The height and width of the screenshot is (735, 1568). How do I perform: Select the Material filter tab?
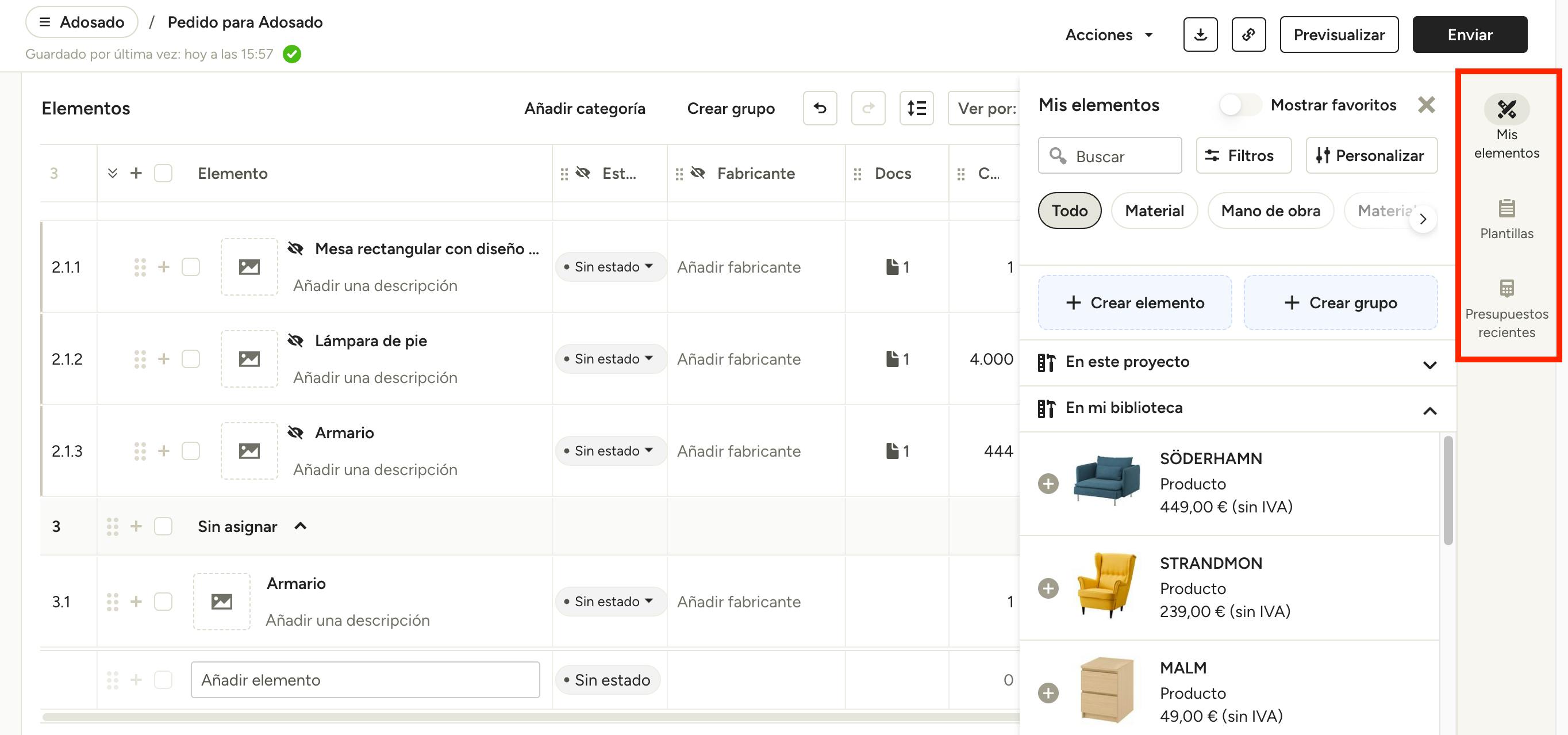1154,210
